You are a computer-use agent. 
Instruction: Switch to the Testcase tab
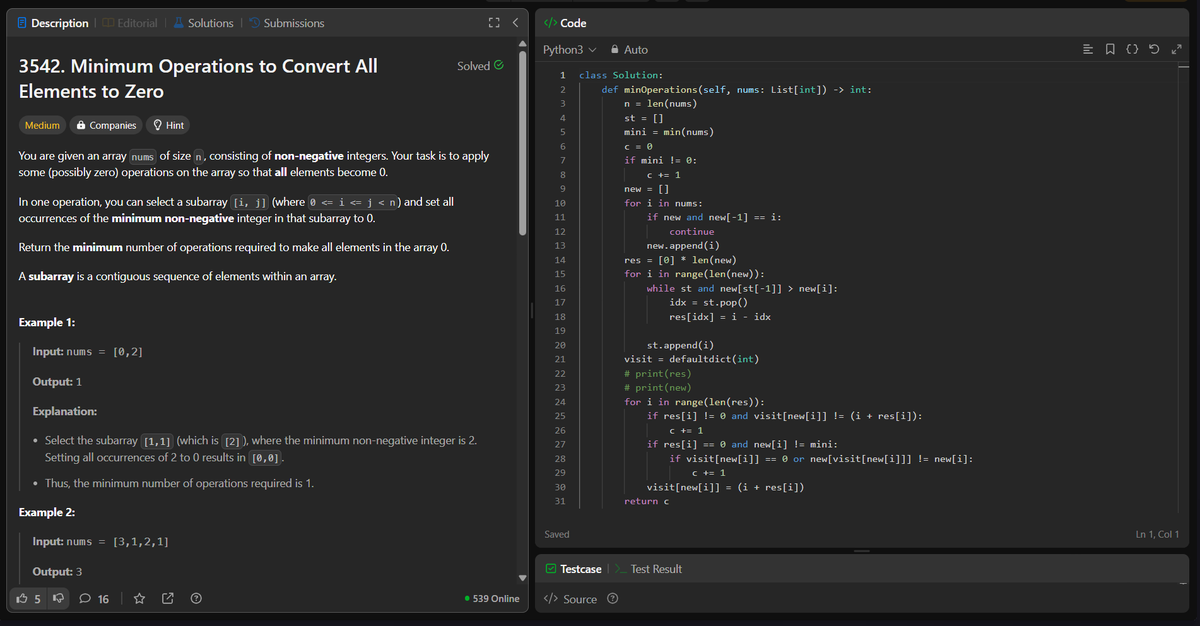[572, 569]
